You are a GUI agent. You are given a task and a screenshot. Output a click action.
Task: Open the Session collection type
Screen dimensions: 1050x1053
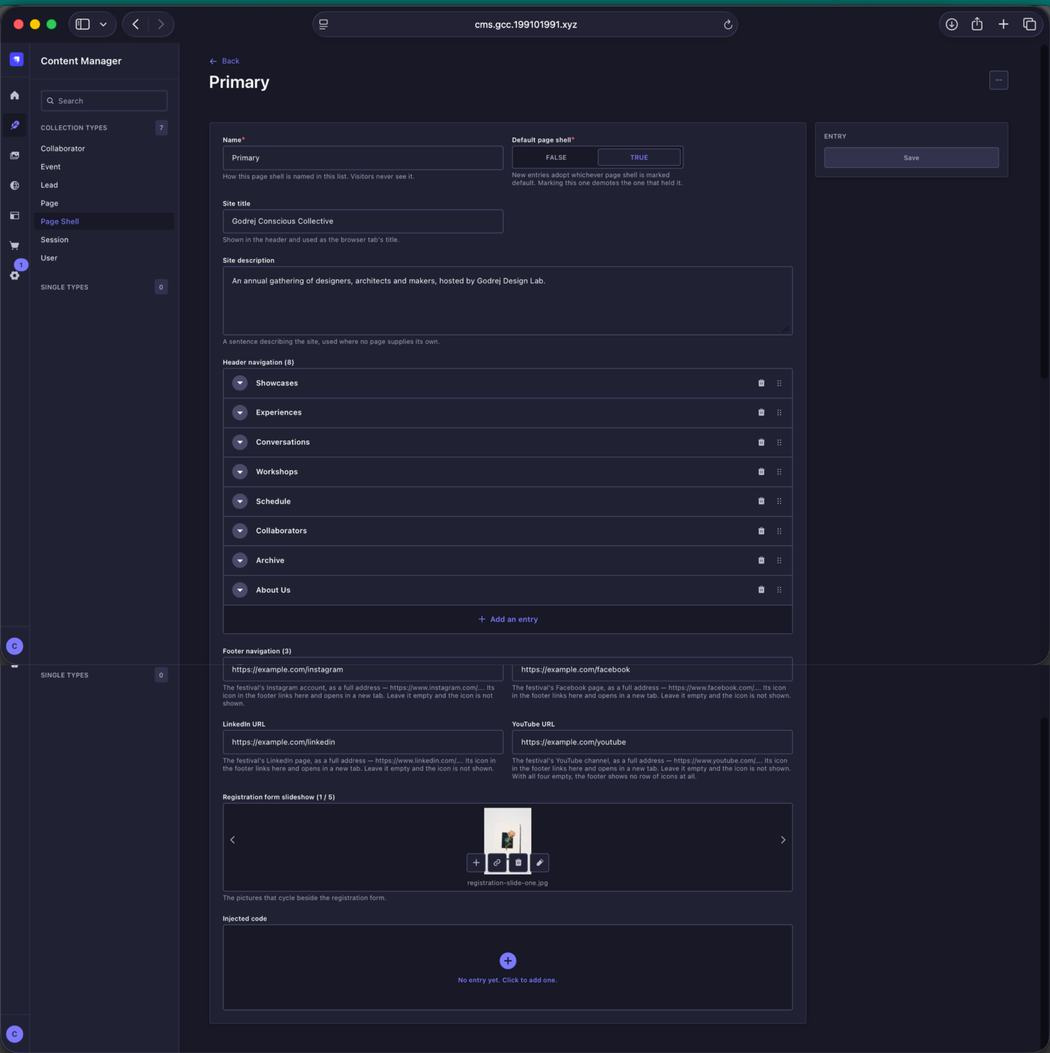click(x=54, y=240)
